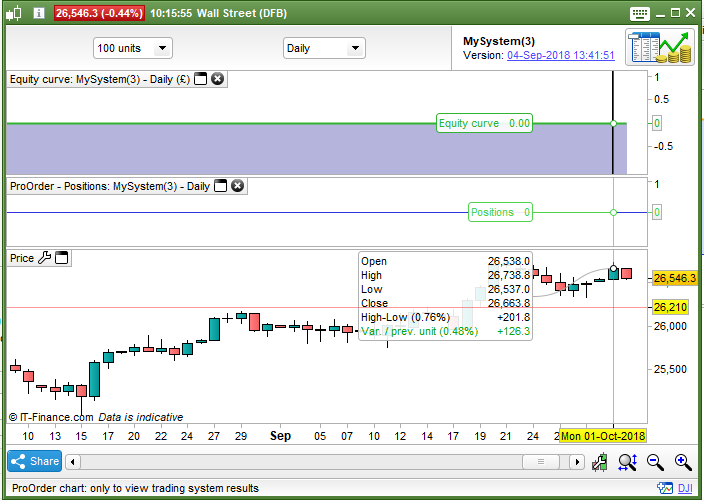Click the chart drawing tool icon
Screen dimensions: 704x500
600,462
